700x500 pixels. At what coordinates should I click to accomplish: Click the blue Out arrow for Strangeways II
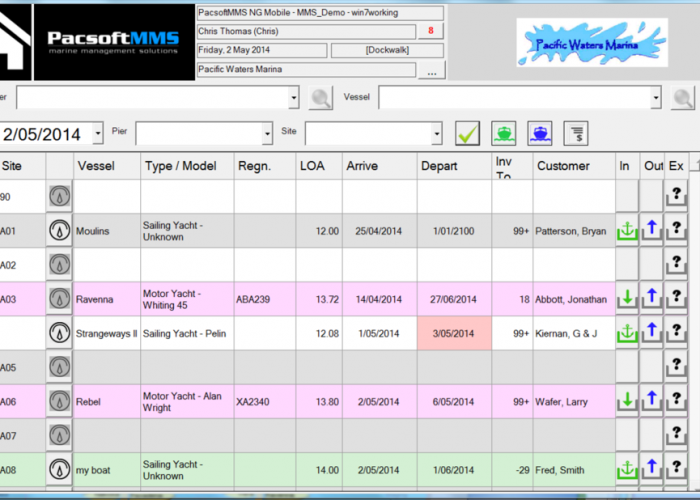click(x=652, y=333)
